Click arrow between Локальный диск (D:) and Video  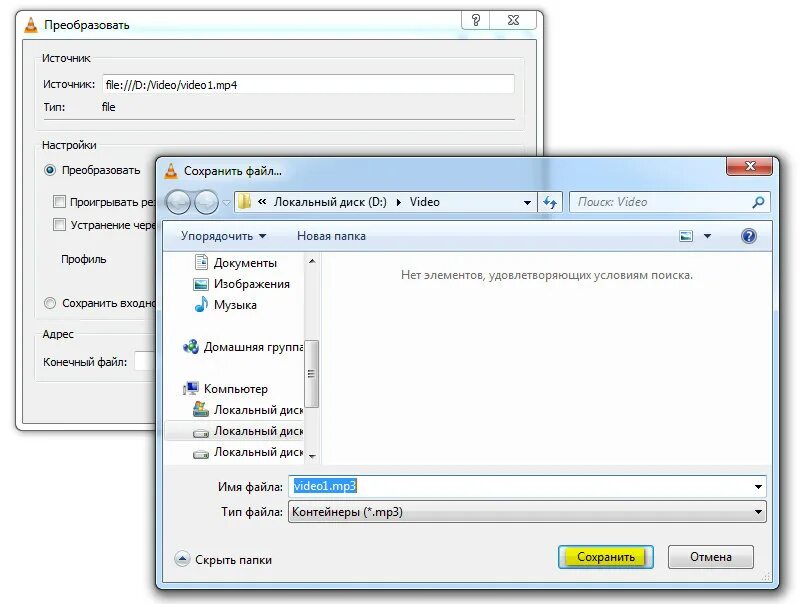(x=398, y=202)
